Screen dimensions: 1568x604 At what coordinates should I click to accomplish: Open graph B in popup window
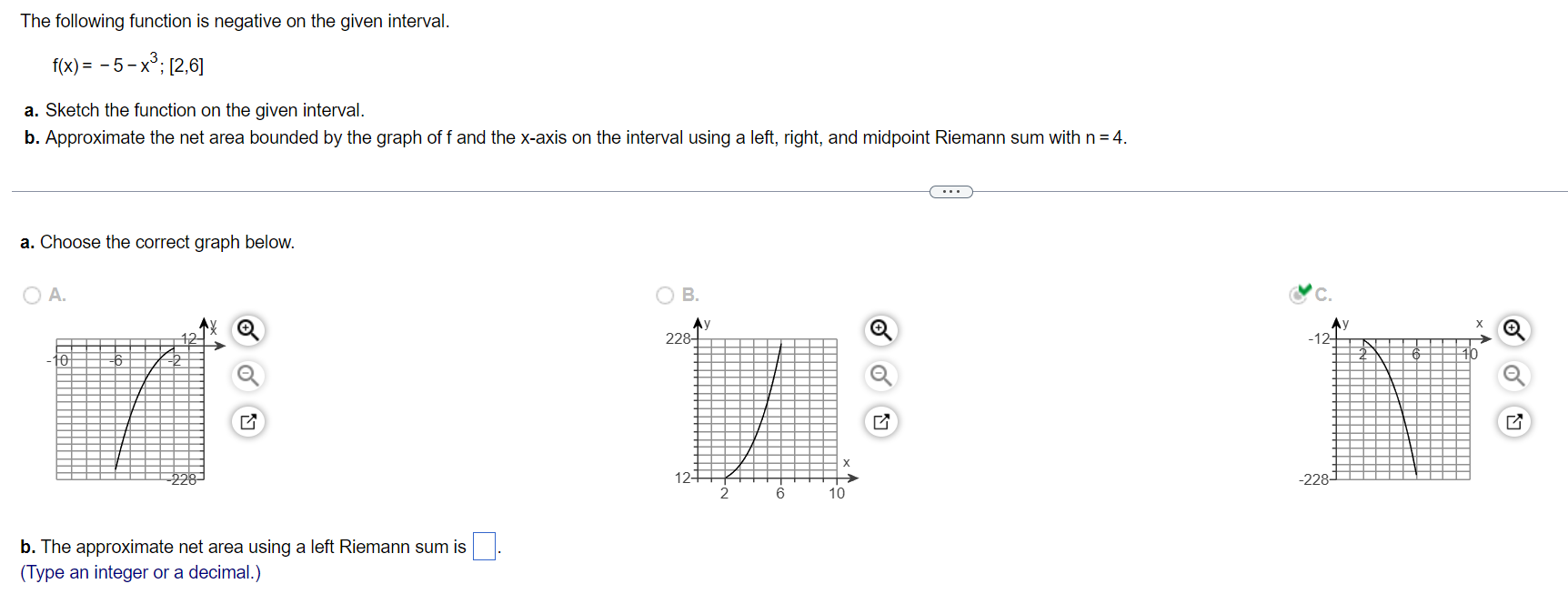(880, 421)
